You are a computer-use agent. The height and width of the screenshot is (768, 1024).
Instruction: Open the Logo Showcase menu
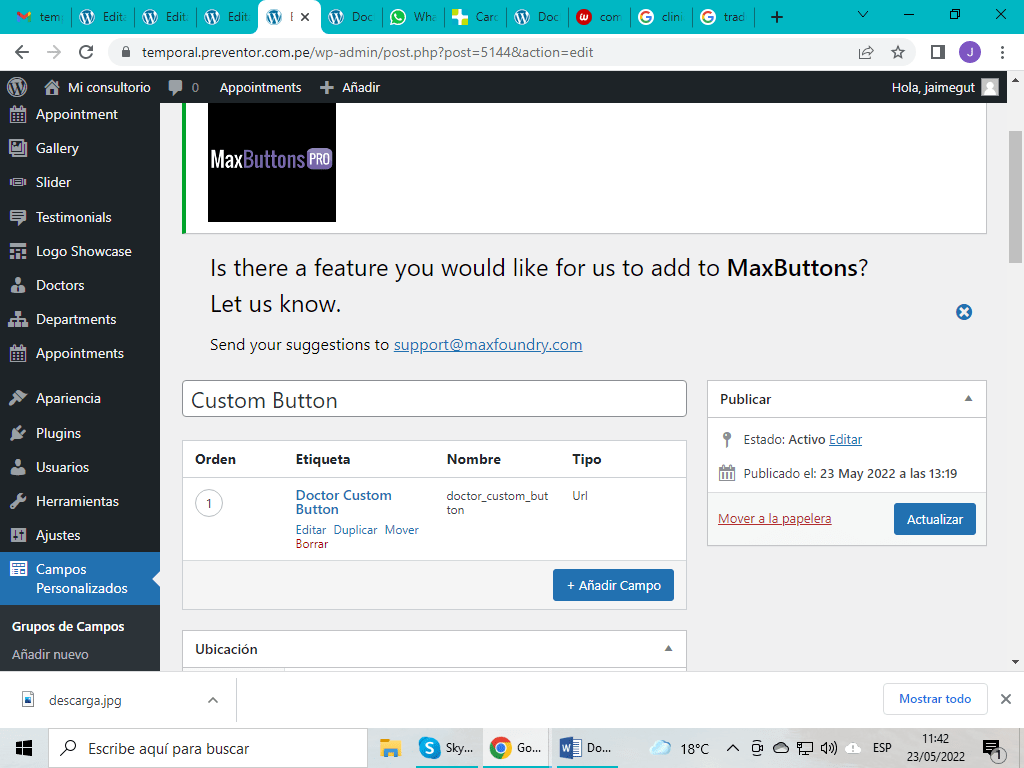click(84, 251)
